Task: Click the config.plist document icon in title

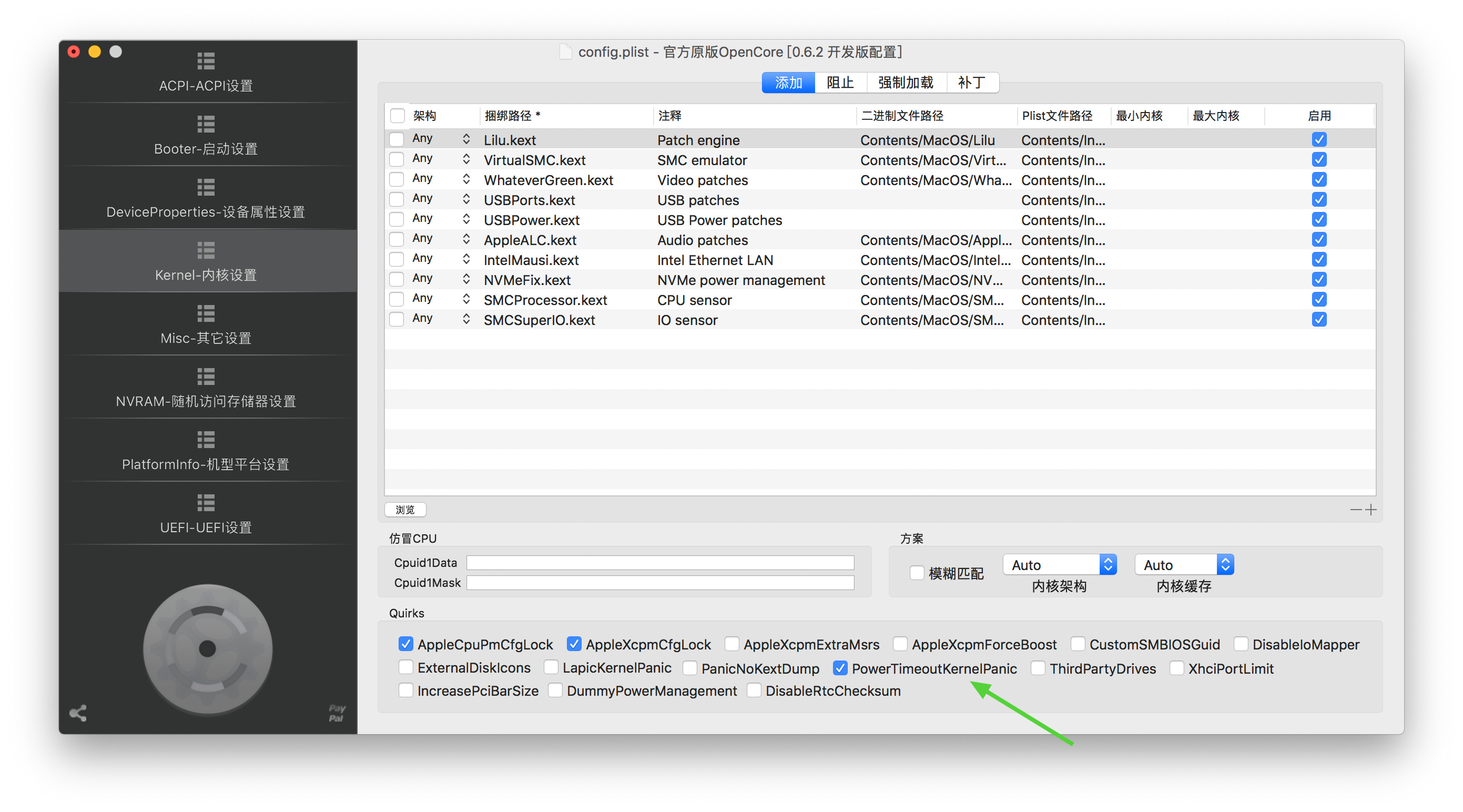Action: pos(565,52)
